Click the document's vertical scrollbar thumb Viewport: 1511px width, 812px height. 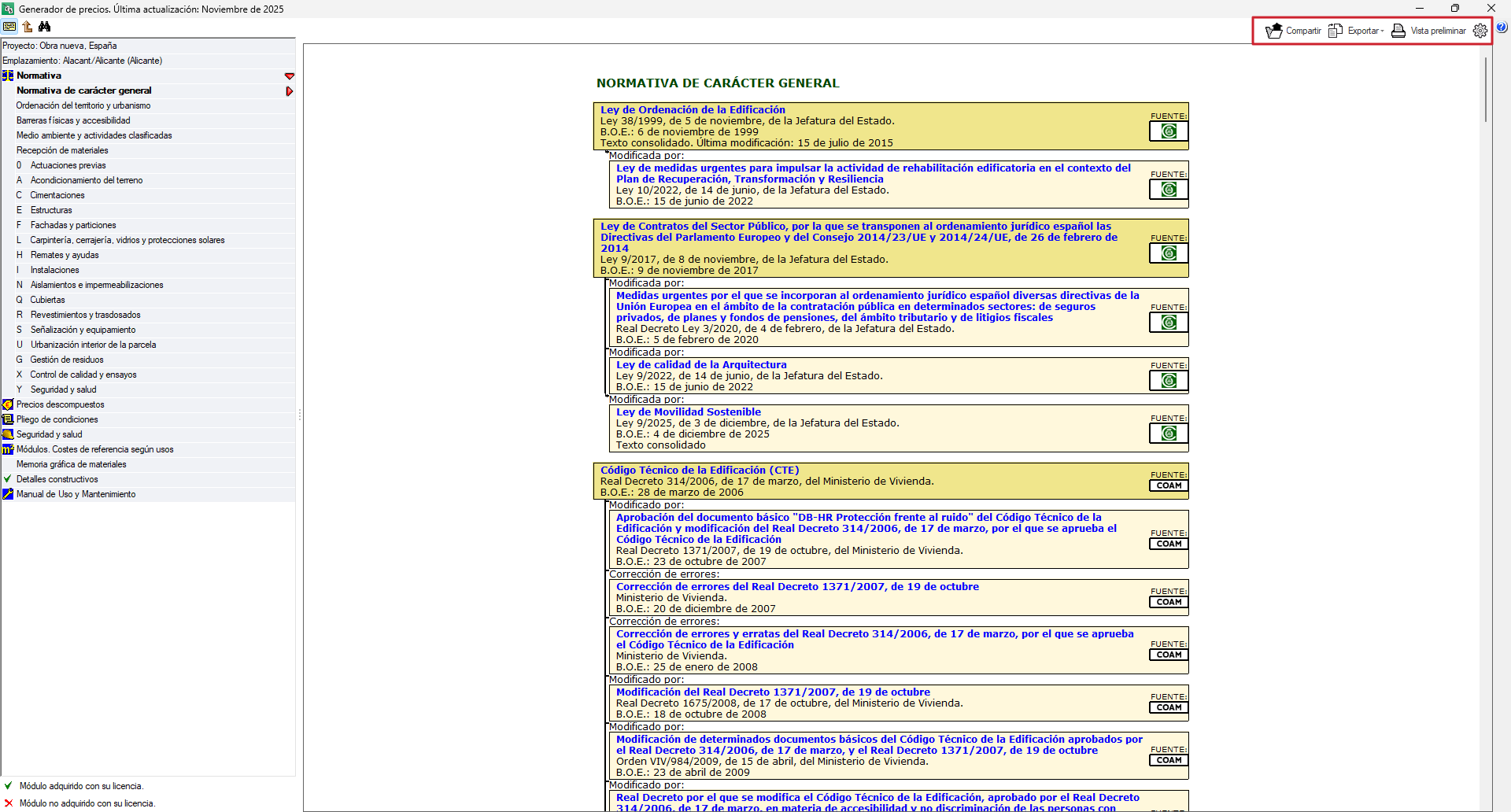tap(1486, 89)
